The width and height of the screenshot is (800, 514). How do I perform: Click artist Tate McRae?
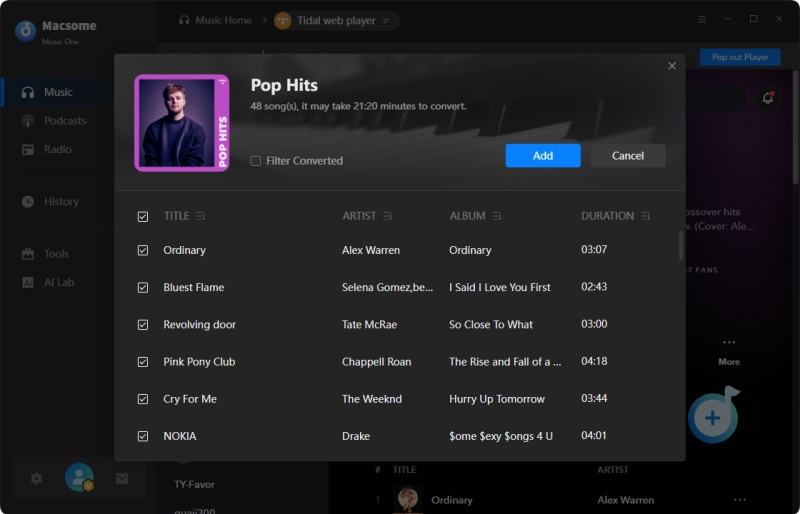(369, 325)
